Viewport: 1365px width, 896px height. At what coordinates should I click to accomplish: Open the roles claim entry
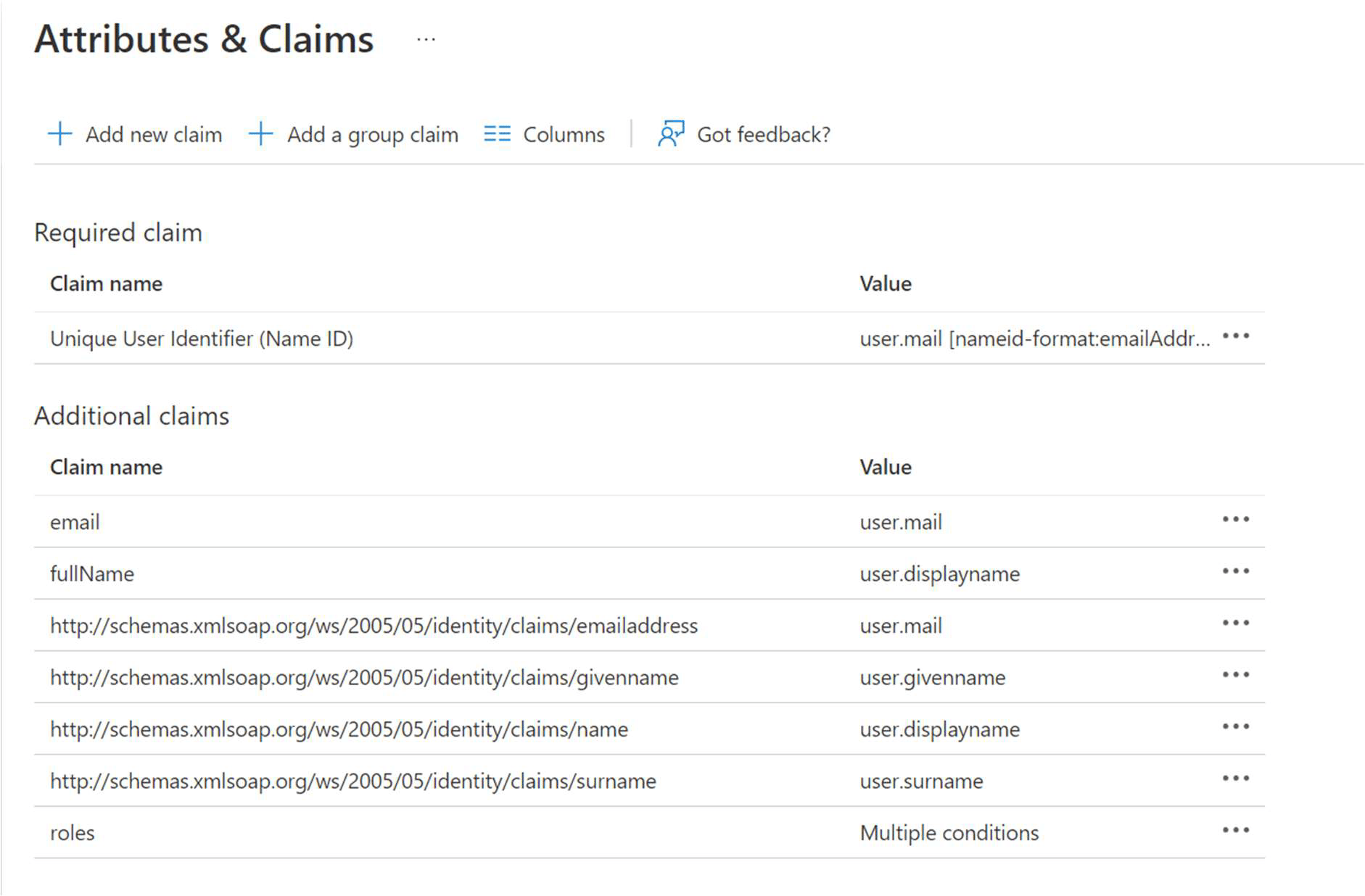click(73, 833)
